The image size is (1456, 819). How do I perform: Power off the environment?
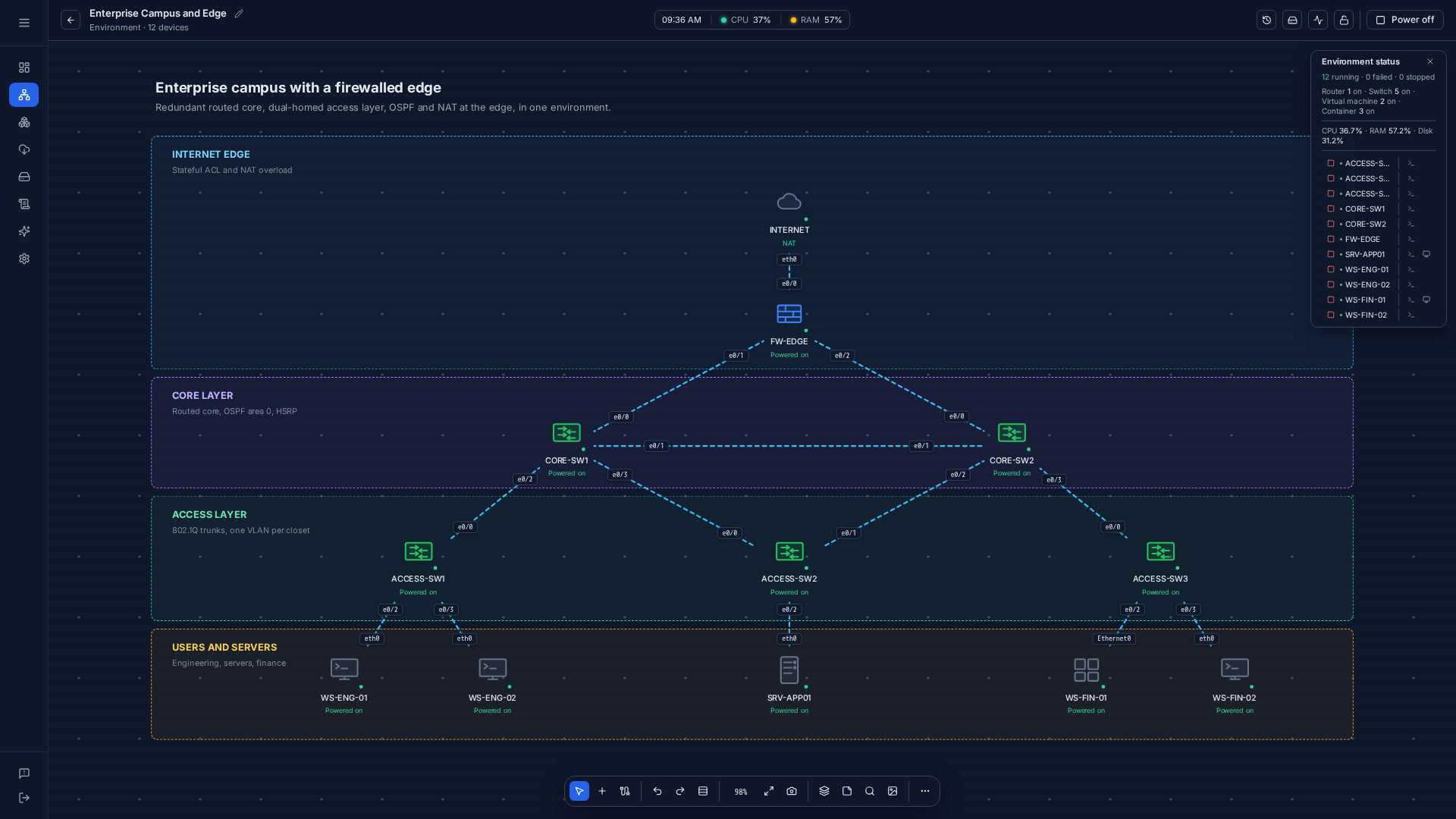[1405, 20]
